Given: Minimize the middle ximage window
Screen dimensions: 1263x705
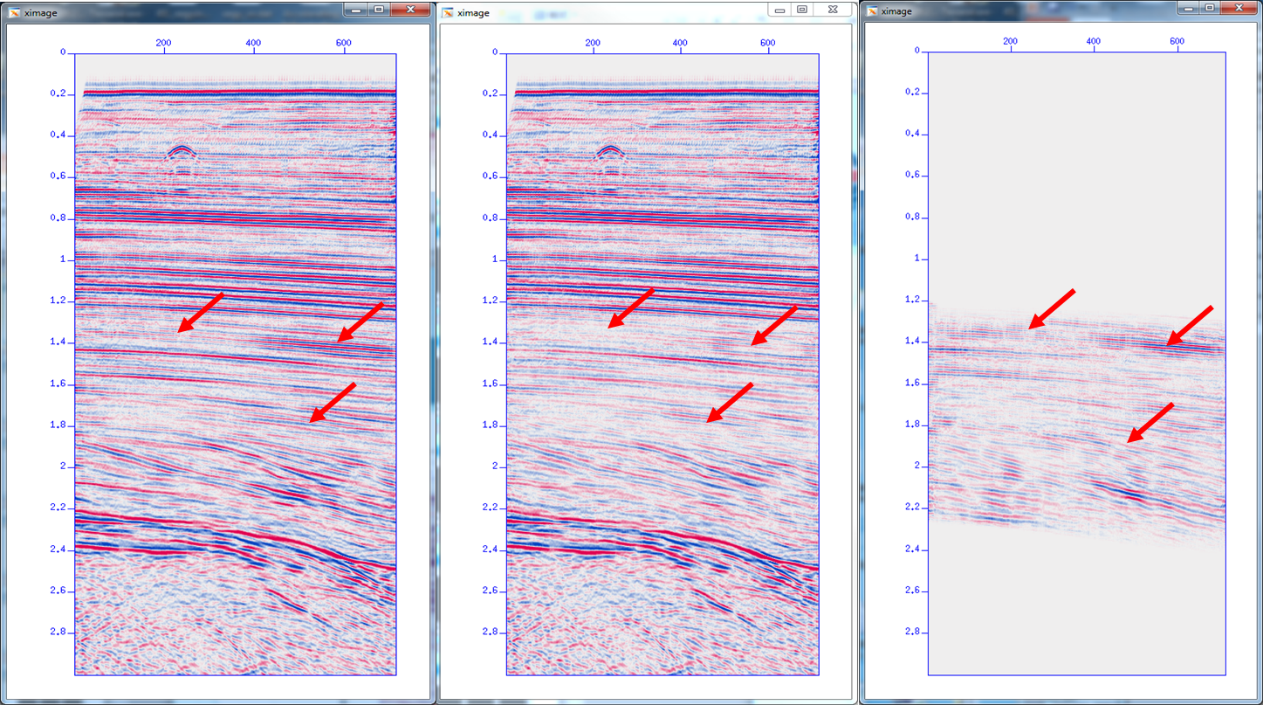Looking at the screenshot, I should tap(780, 9).
